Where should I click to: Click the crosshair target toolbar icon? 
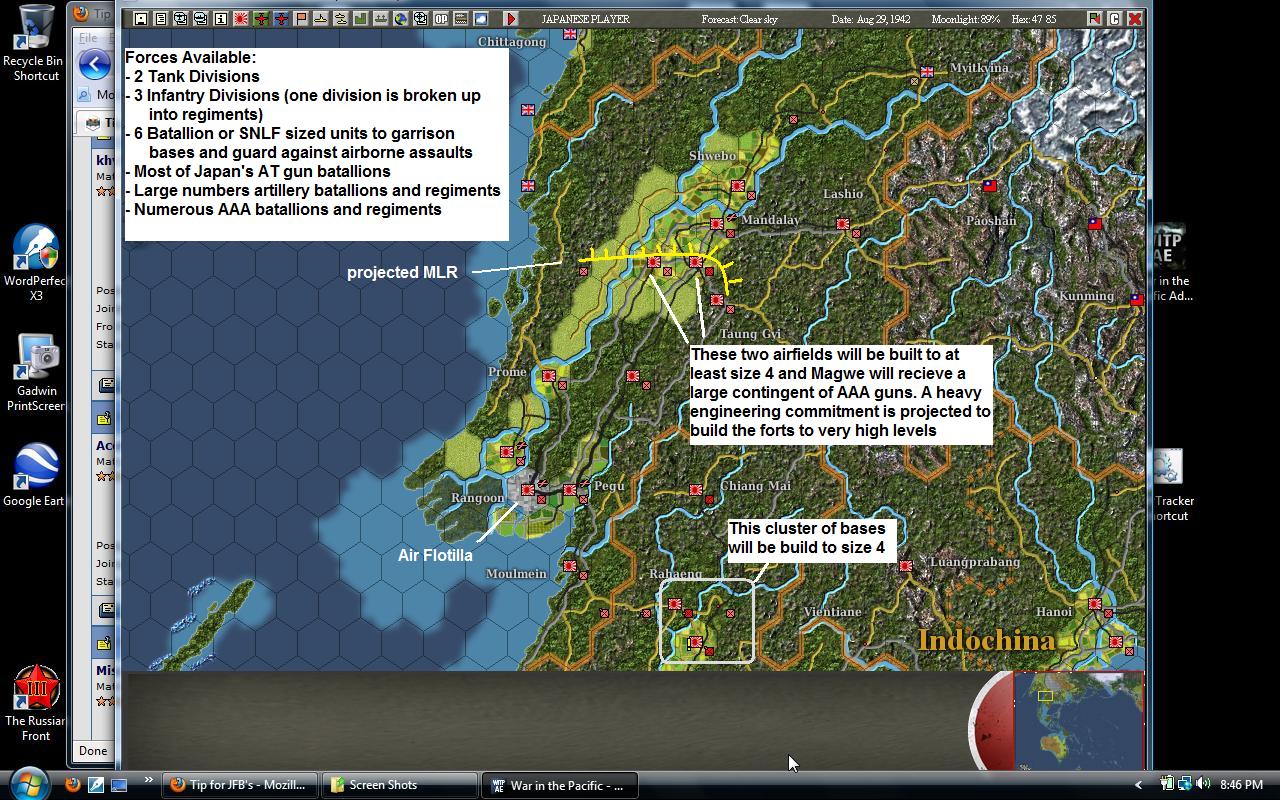[x=421, y=18]
